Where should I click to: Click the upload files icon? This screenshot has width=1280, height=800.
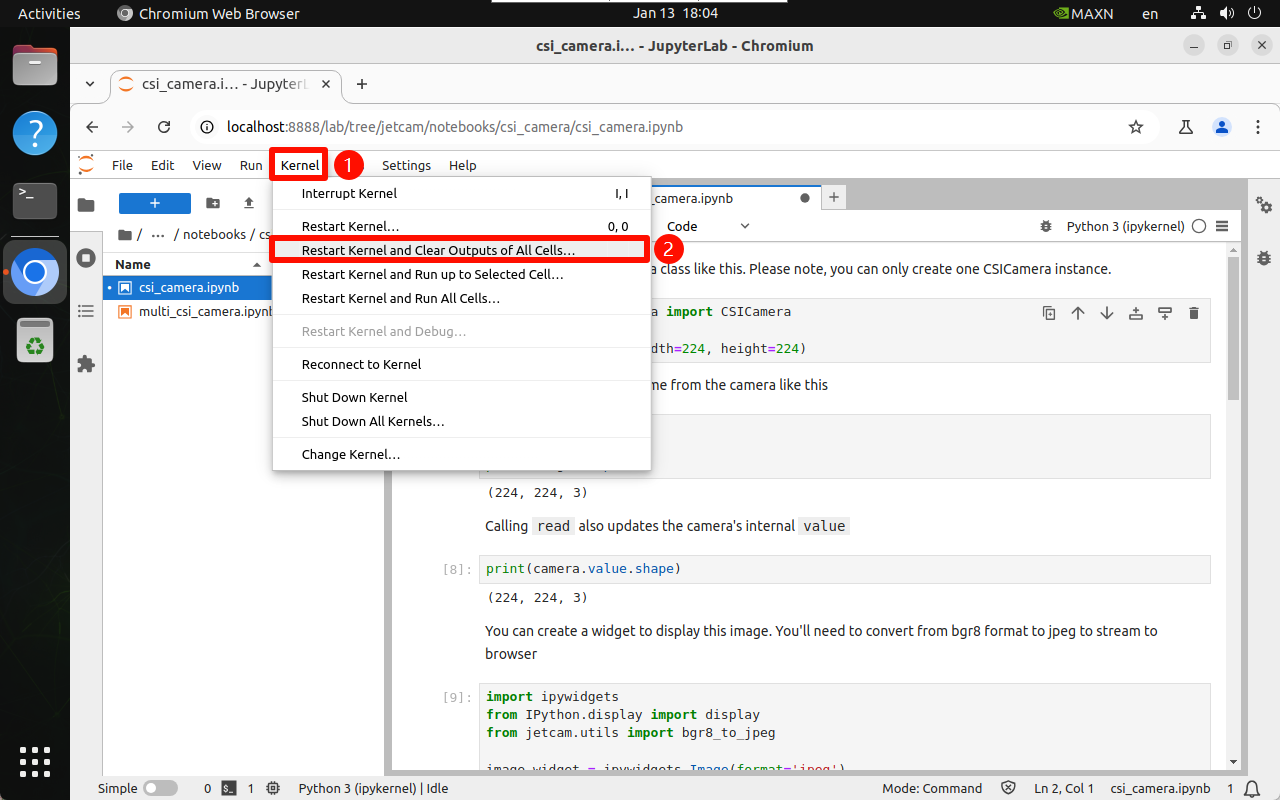[249, 203]
